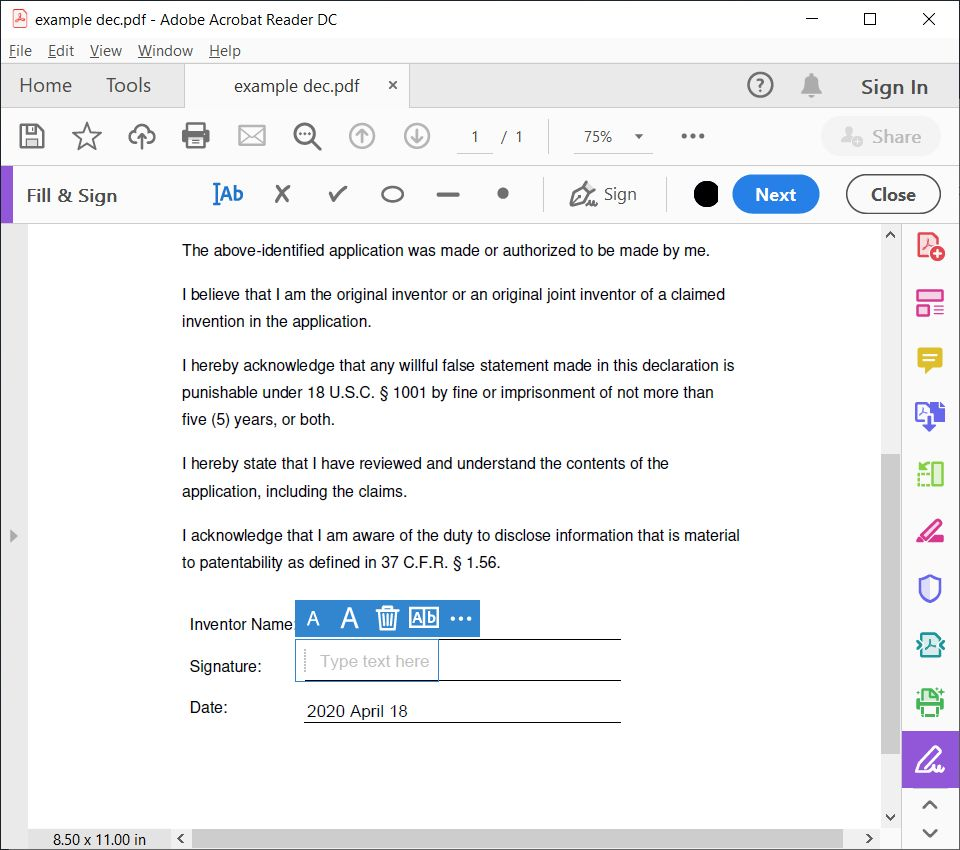Open the 75% zoom level dropdown
This screenshot has width=960, height=850.
(612, 137)
